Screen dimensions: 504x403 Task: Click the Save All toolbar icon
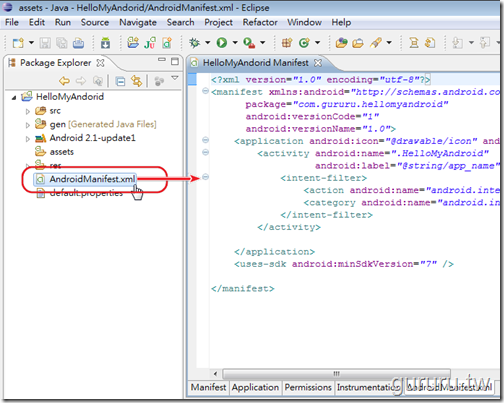pos(62,43)
